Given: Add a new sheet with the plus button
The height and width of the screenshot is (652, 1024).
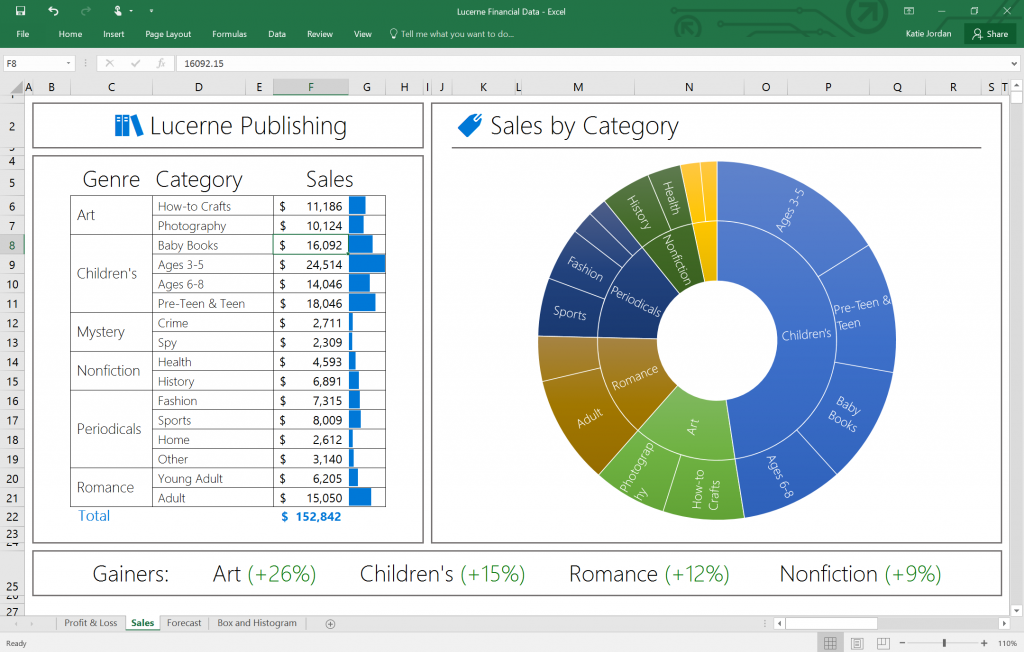Looking at the screenshot, I should (330, 624).
